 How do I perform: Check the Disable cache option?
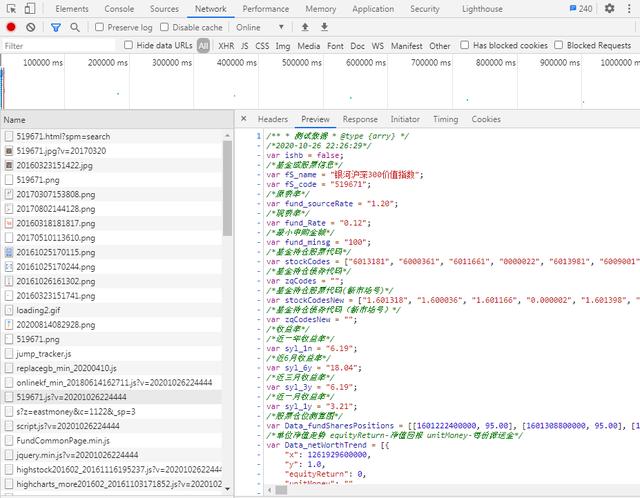165,27
